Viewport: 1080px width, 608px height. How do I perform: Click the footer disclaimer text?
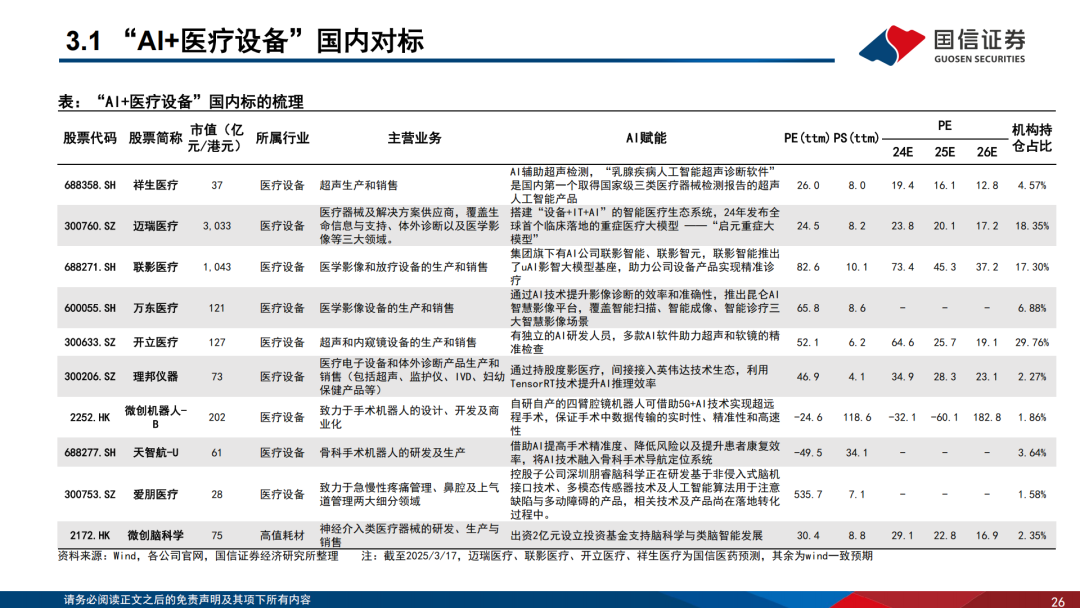(187, 600)
